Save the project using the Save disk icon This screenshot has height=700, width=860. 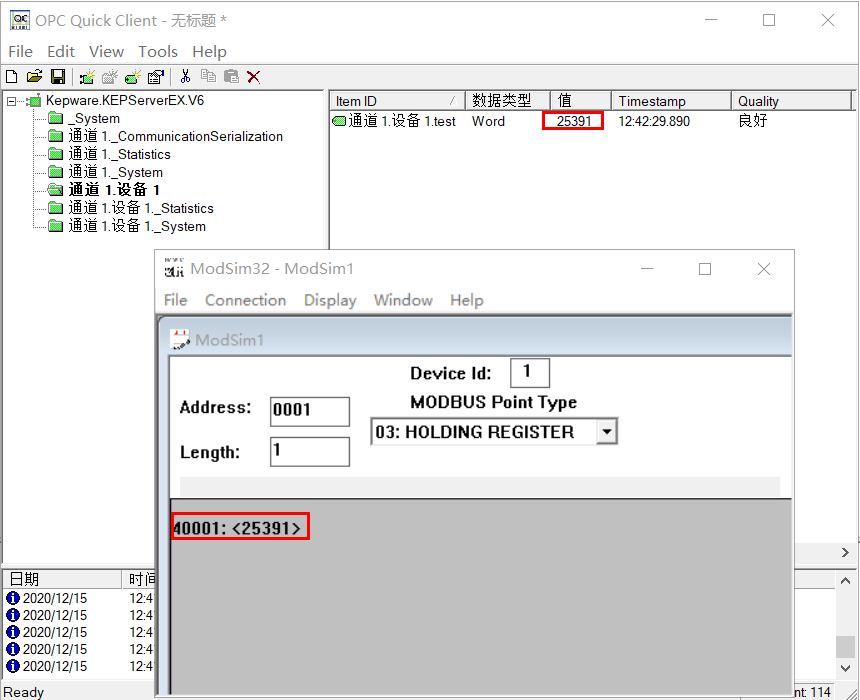pos(58,76)
